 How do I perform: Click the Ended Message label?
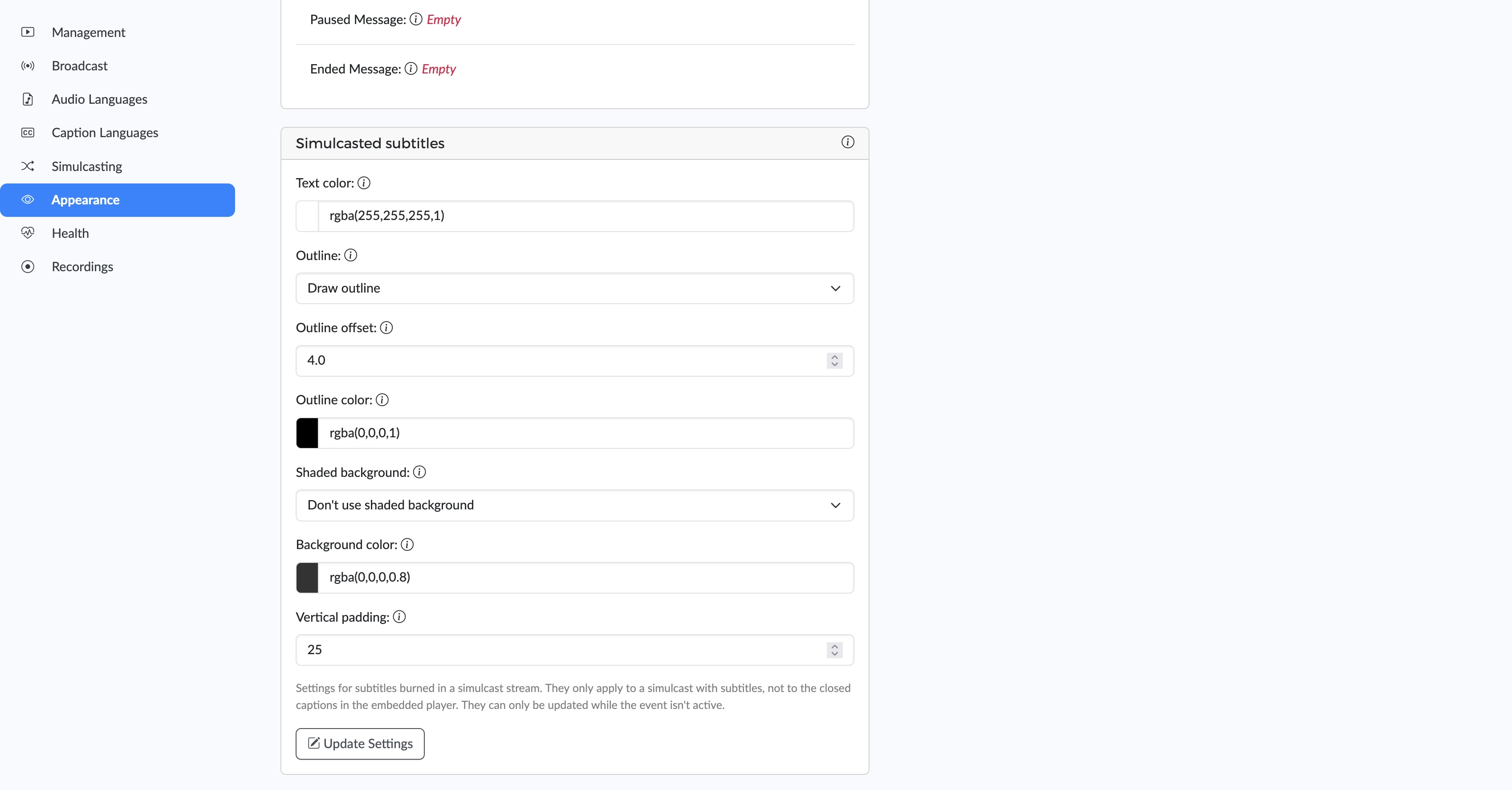(356, 69)
